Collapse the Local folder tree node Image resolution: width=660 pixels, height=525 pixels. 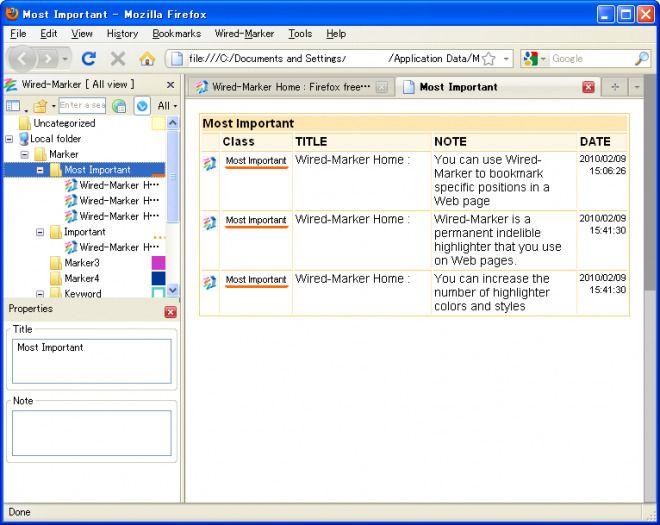click(x=9, y=139)
